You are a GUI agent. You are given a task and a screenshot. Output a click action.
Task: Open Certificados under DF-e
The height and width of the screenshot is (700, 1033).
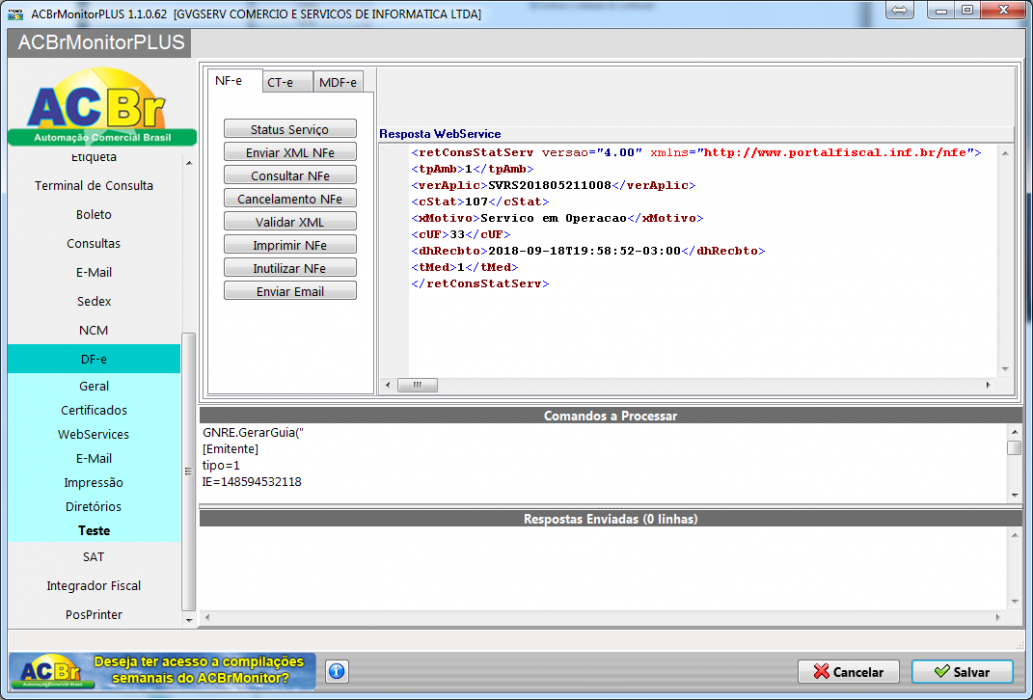[94, 410]
